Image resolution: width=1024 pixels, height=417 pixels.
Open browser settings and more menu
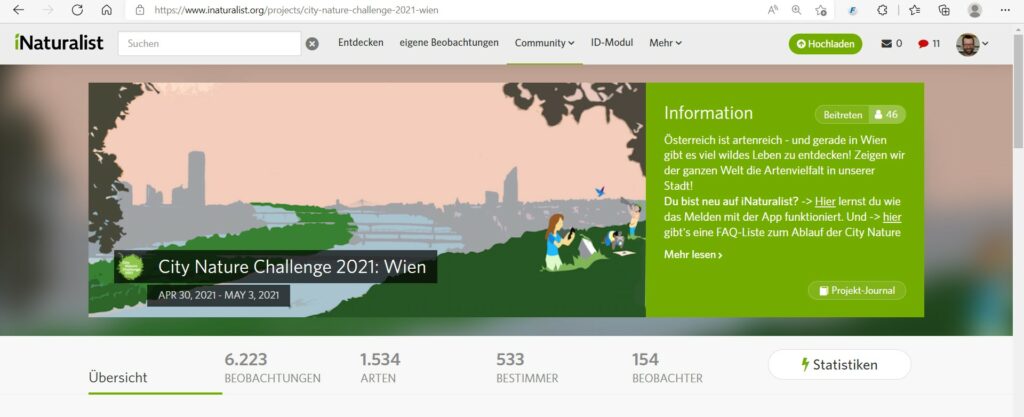coord(1005,10)
